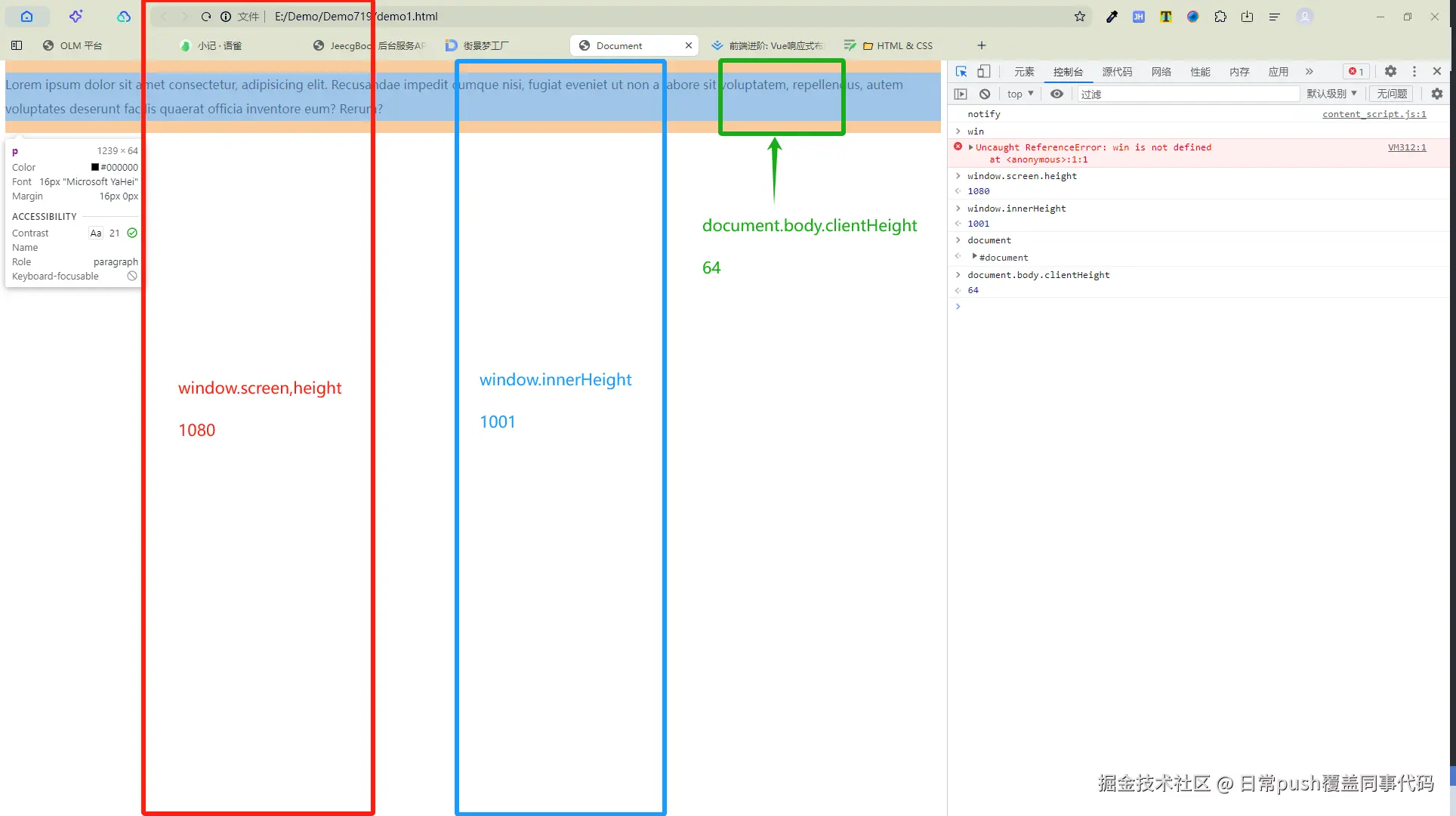The width and height of the screenshot is (1456, 816).
Task: Clear the console with ban icon
Action: [x=985, y=94]
